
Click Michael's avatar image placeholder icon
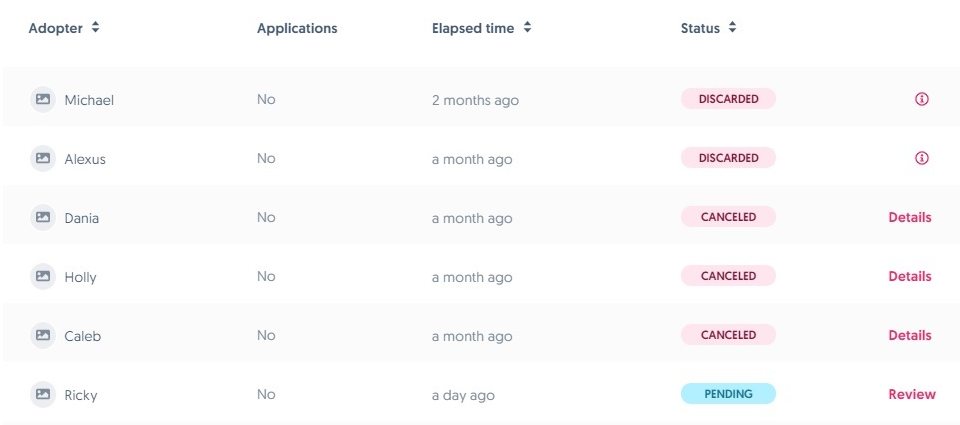(x=43, y=99)
